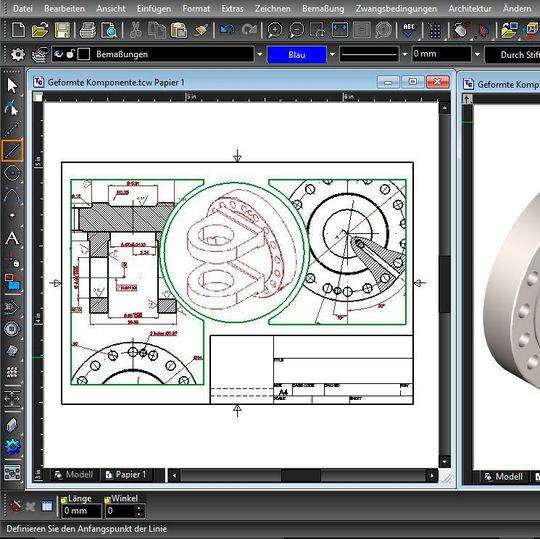Select the Arc tool in left toolbar

[x=12, y=195]
